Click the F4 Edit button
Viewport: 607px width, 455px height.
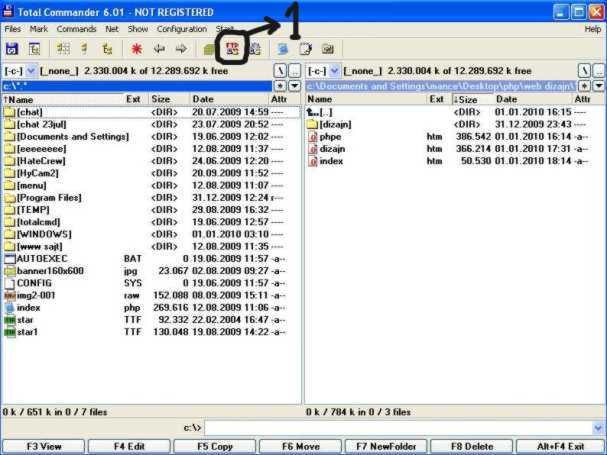(x=129, y=446)
